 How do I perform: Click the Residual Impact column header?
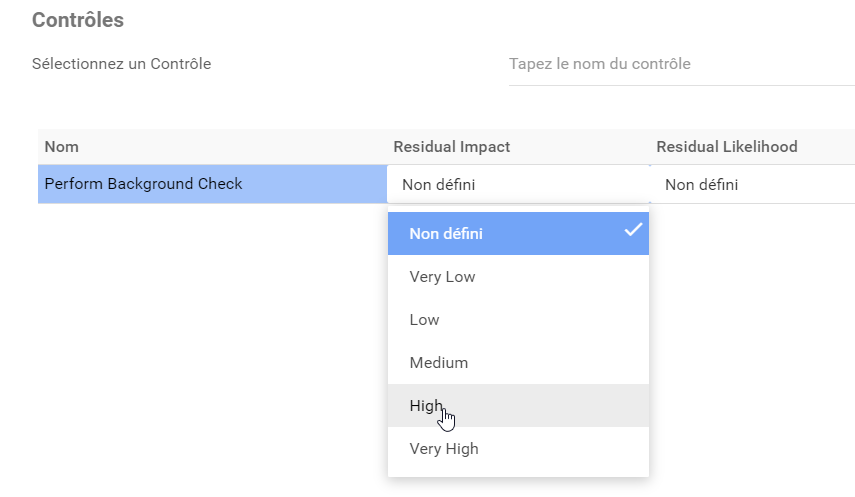pos(452,147)
